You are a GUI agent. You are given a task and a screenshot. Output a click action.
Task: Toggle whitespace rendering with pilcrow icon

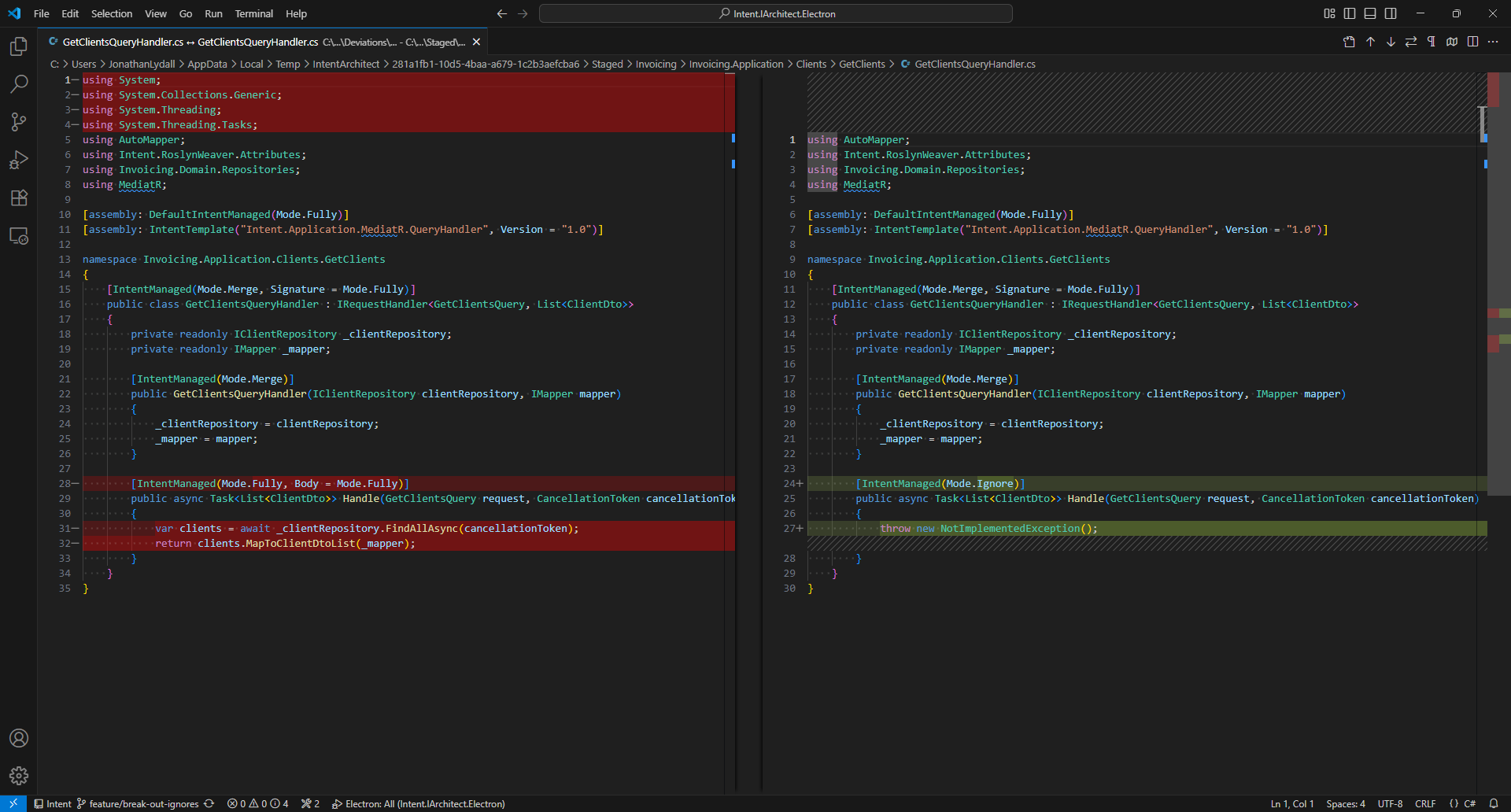click(1432, 42)
